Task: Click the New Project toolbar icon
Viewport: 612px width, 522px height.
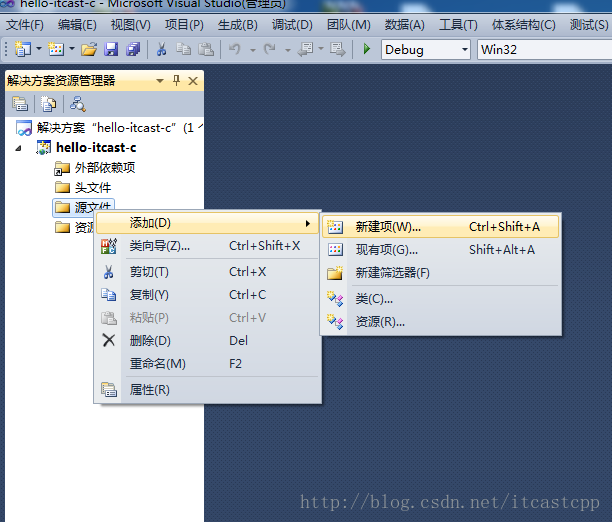Action: point(23,49)
